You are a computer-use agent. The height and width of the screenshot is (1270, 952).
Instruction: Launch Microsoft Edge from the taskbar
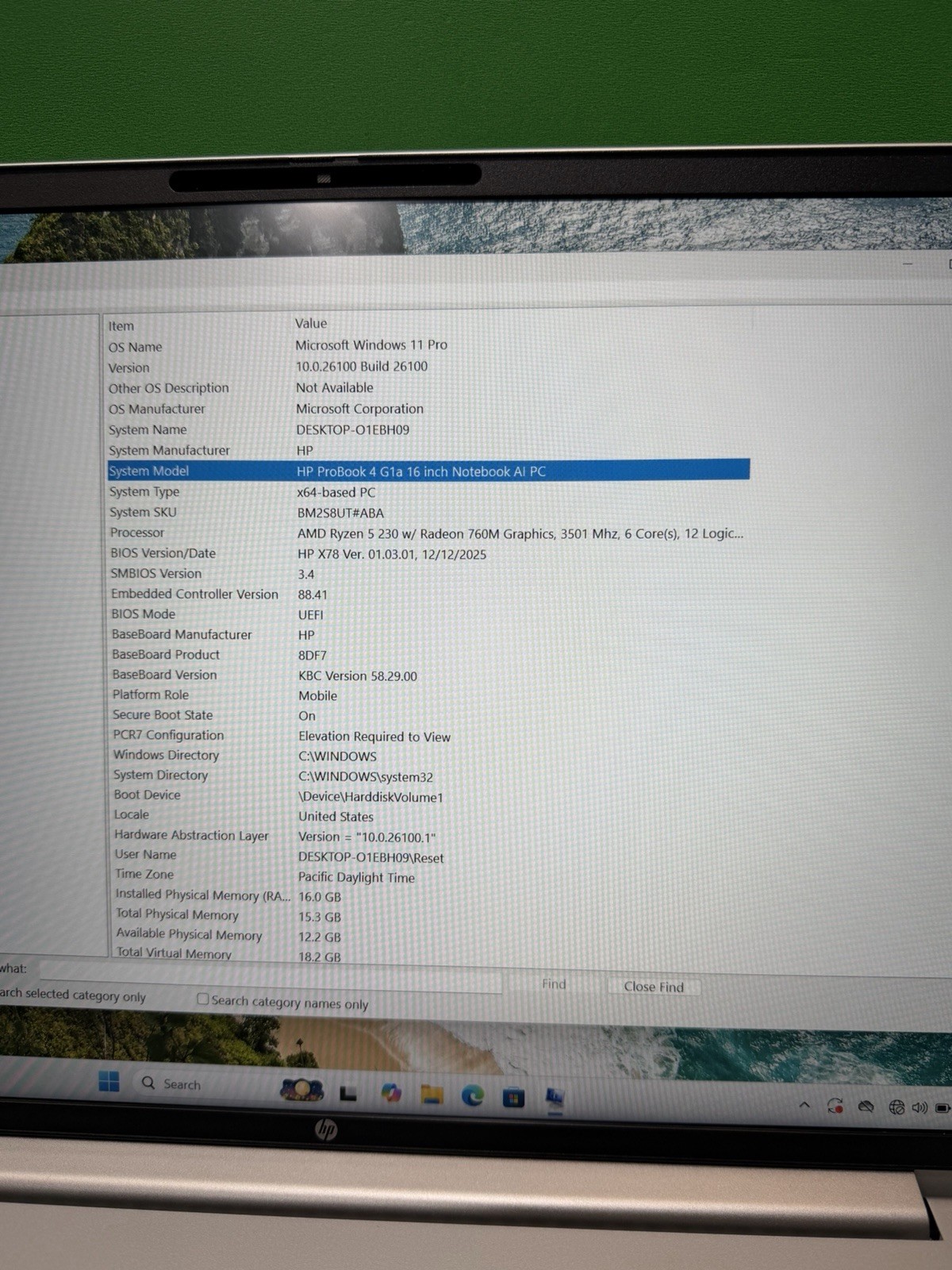coord(473,1096)
